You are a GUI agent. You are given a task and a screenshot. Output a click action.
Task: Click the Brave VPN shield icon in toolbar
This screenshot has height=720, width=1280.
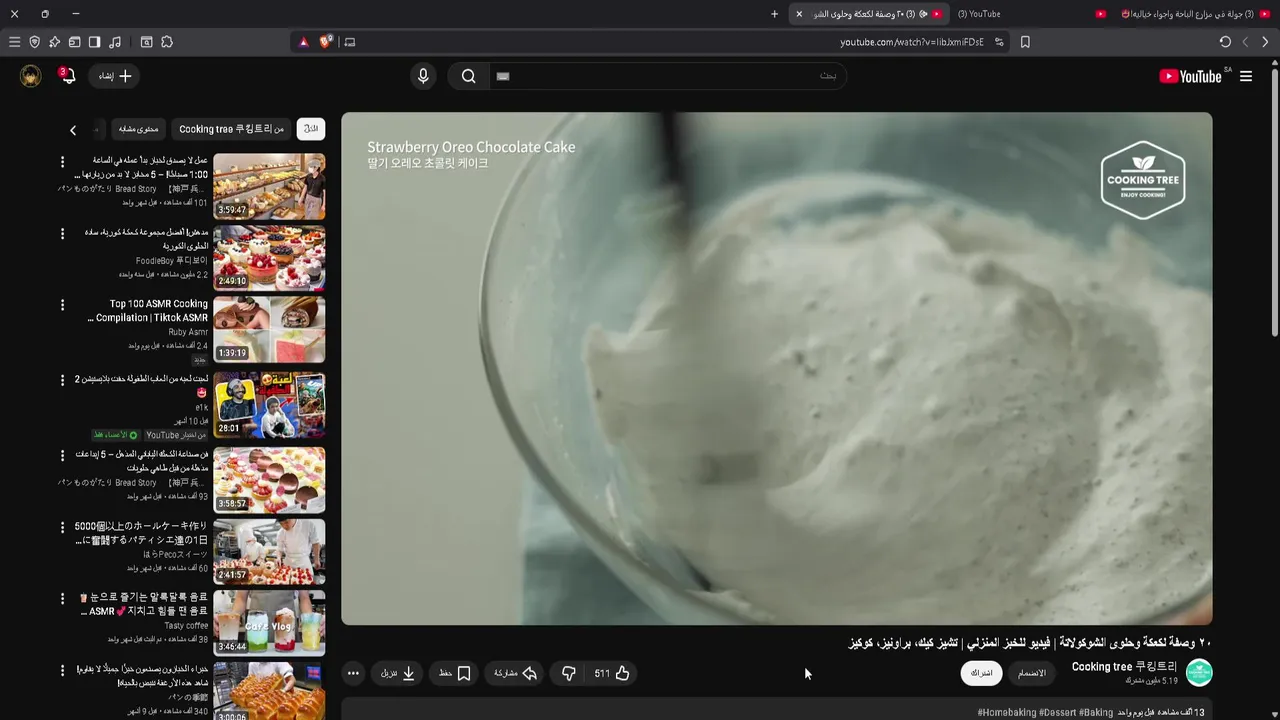click(x=34, y=42)
